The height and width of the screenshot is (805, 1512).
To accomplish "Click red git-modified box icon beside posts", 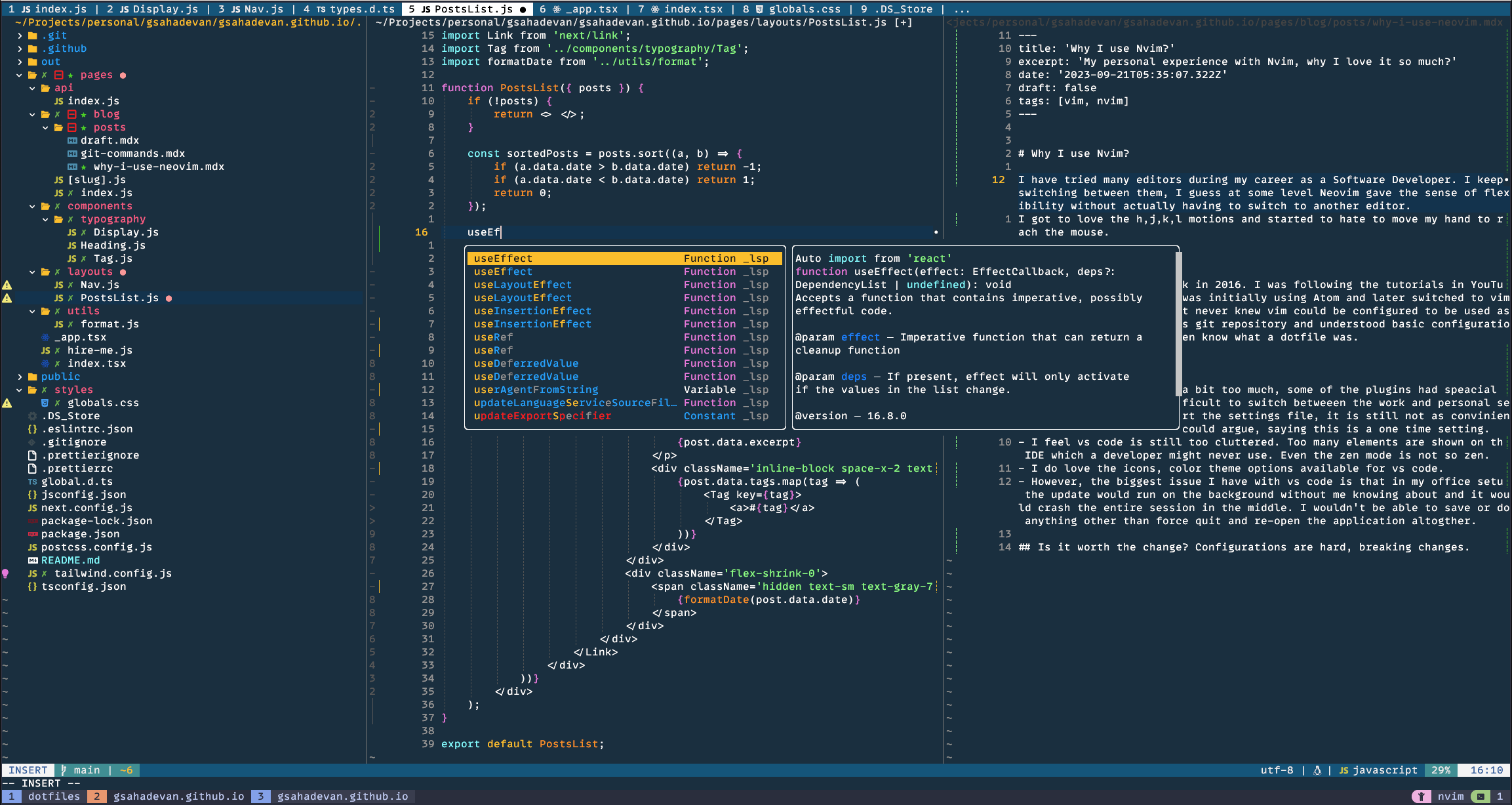I will tap(72, 127).
